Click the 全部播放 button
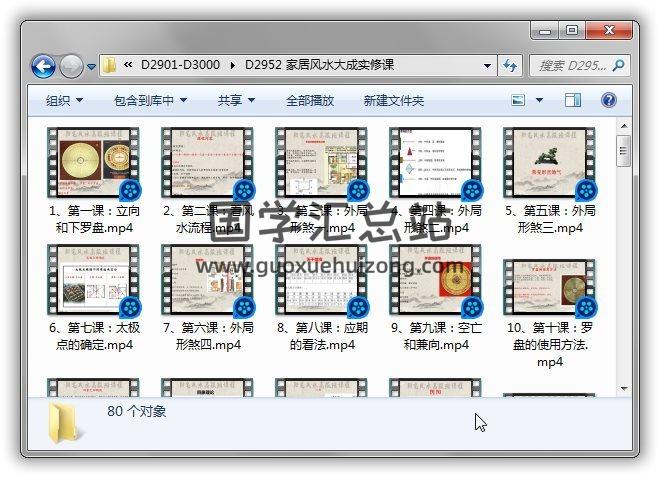The width and height of the screenshot is (660, 478). coord(310,100)
